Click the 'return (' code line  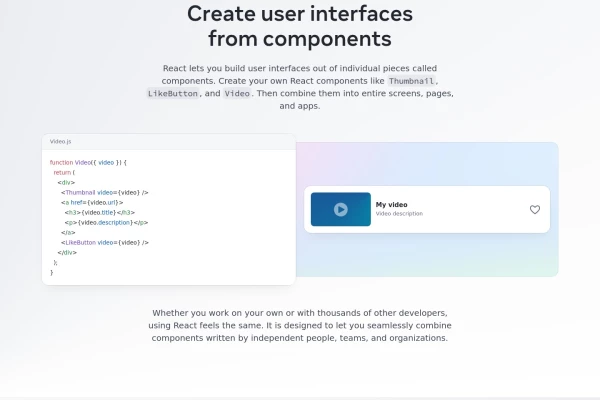pos(64,172)
